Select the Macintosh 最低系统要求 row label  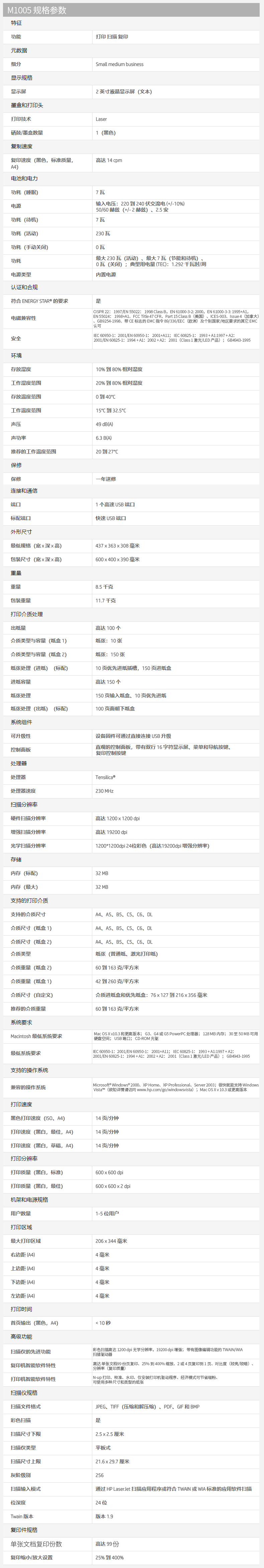point(36,1036)
